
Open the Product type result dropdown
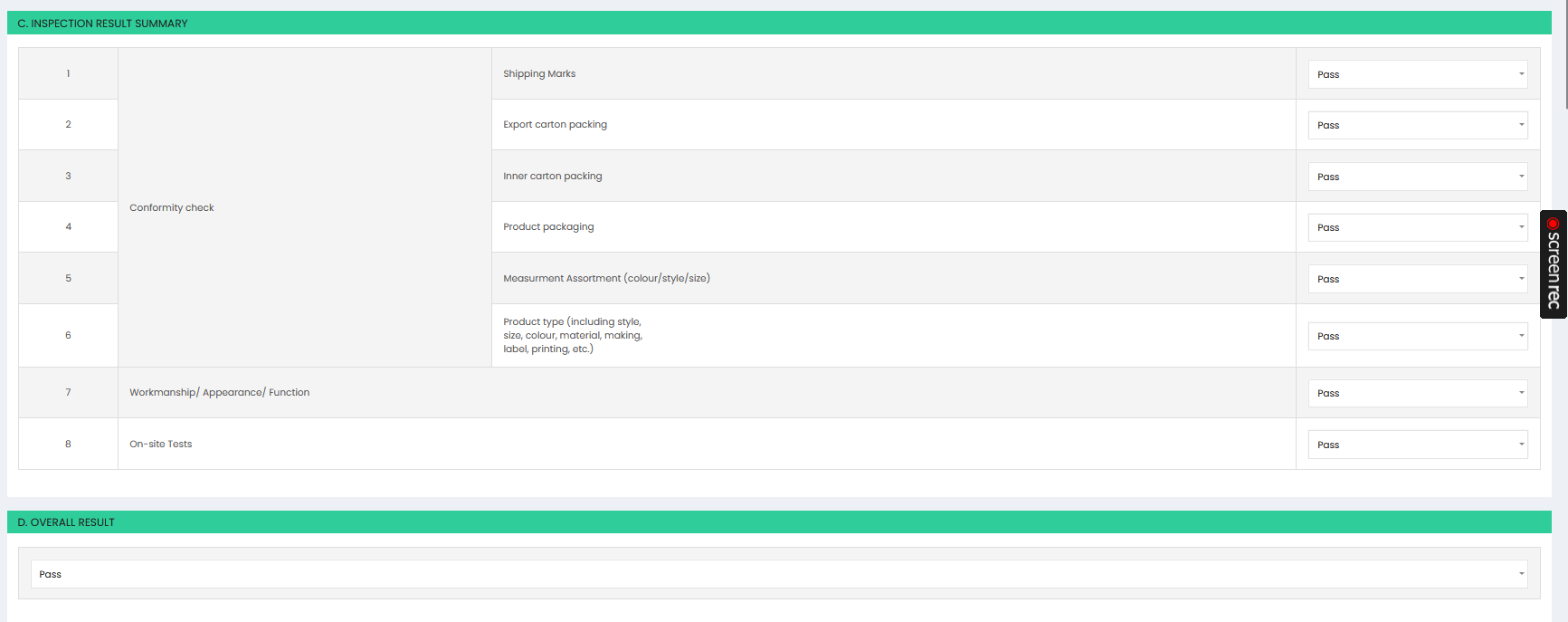coord(1418,336)
